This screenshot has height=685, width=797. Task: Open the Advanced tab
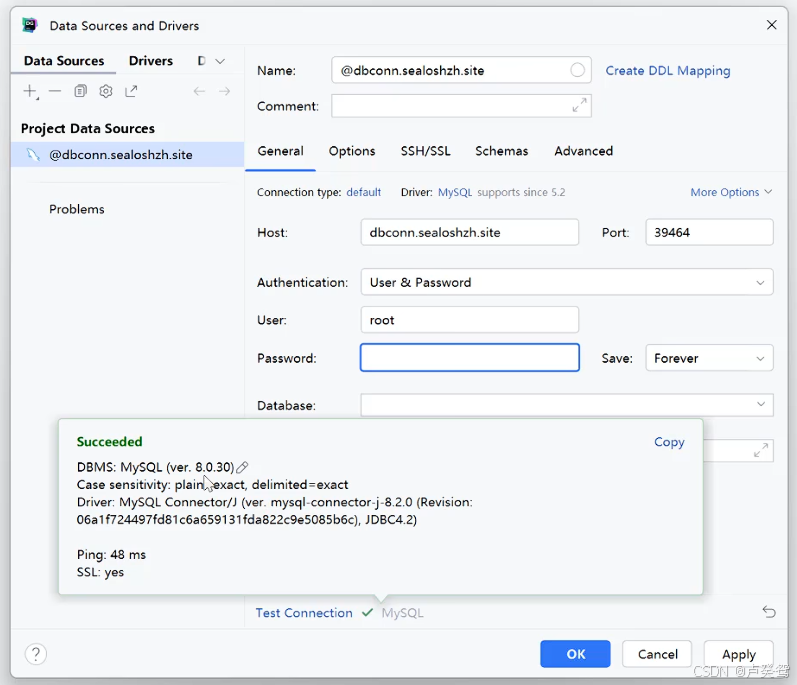(584, 151)
